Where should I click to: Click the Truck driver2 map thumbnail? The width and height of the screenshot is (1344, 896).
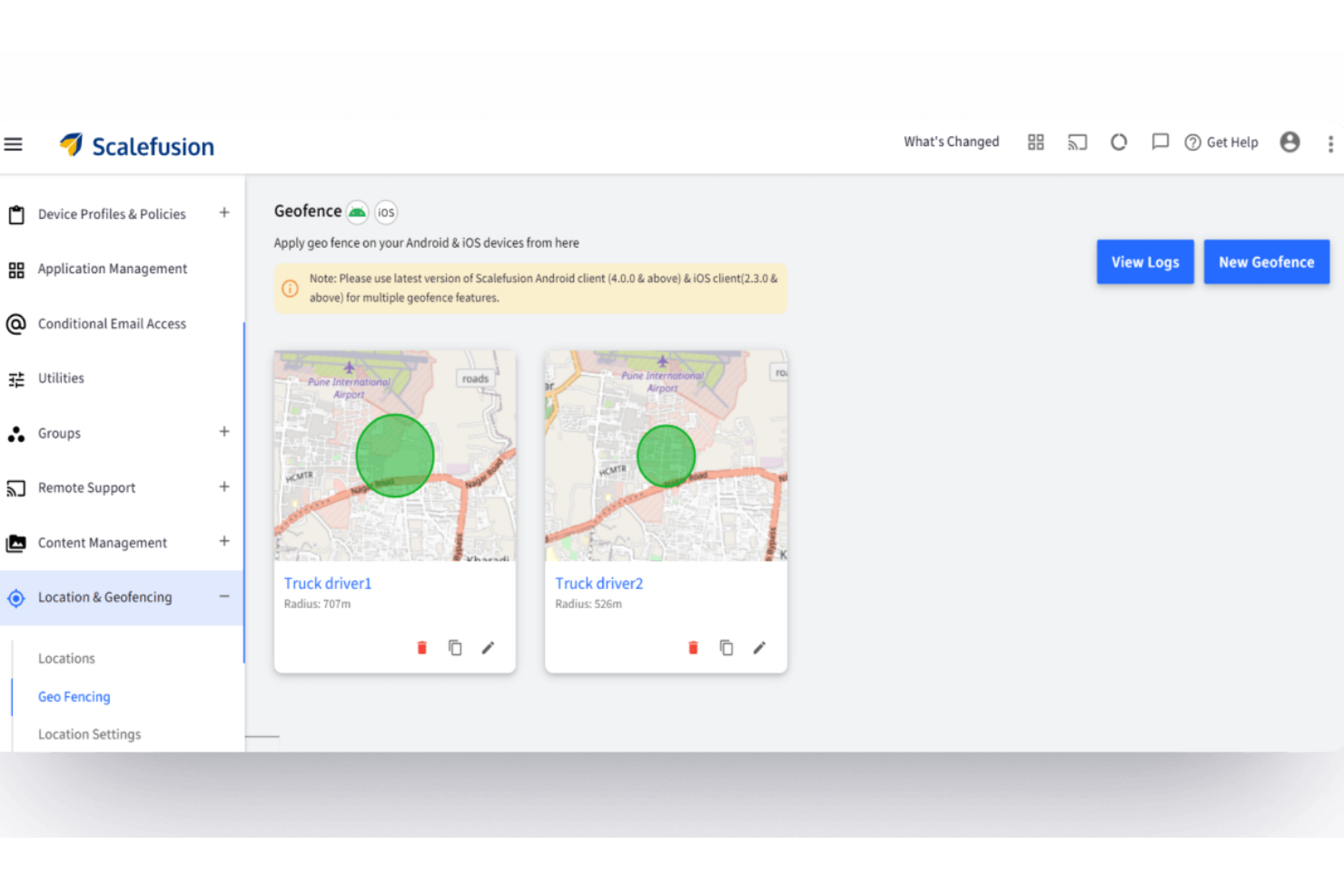(x=667, y=456)
